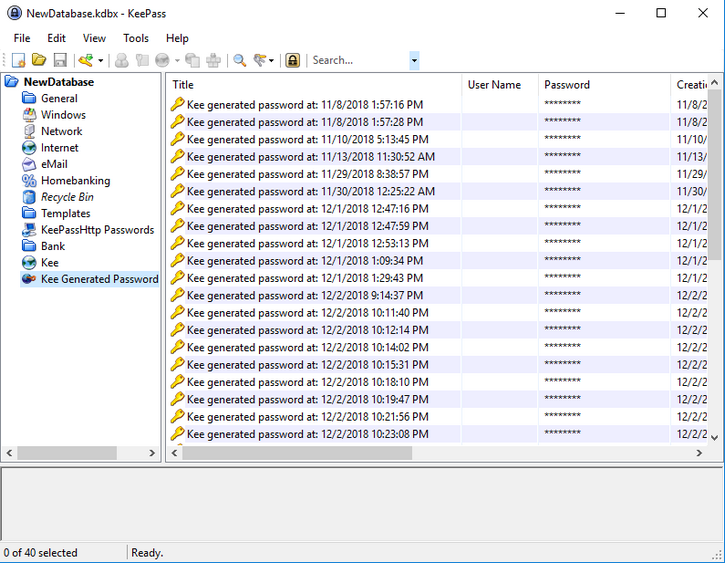The height and width of the screenshot is (563, 725).
Task: Select the Homebanking group
Action: coord(75,181)
